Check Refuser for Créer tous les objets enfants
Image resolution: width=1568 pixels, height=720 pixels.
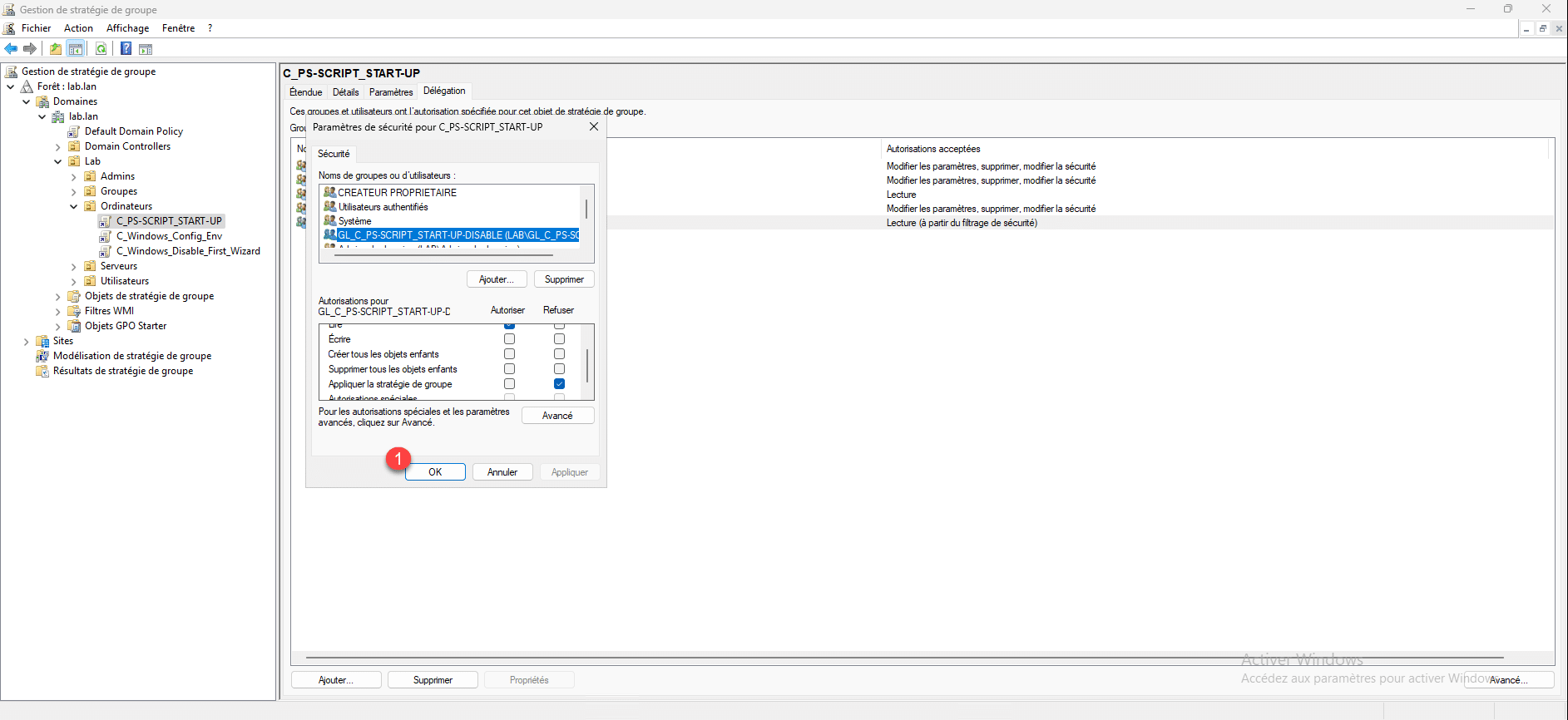(559, 354)
